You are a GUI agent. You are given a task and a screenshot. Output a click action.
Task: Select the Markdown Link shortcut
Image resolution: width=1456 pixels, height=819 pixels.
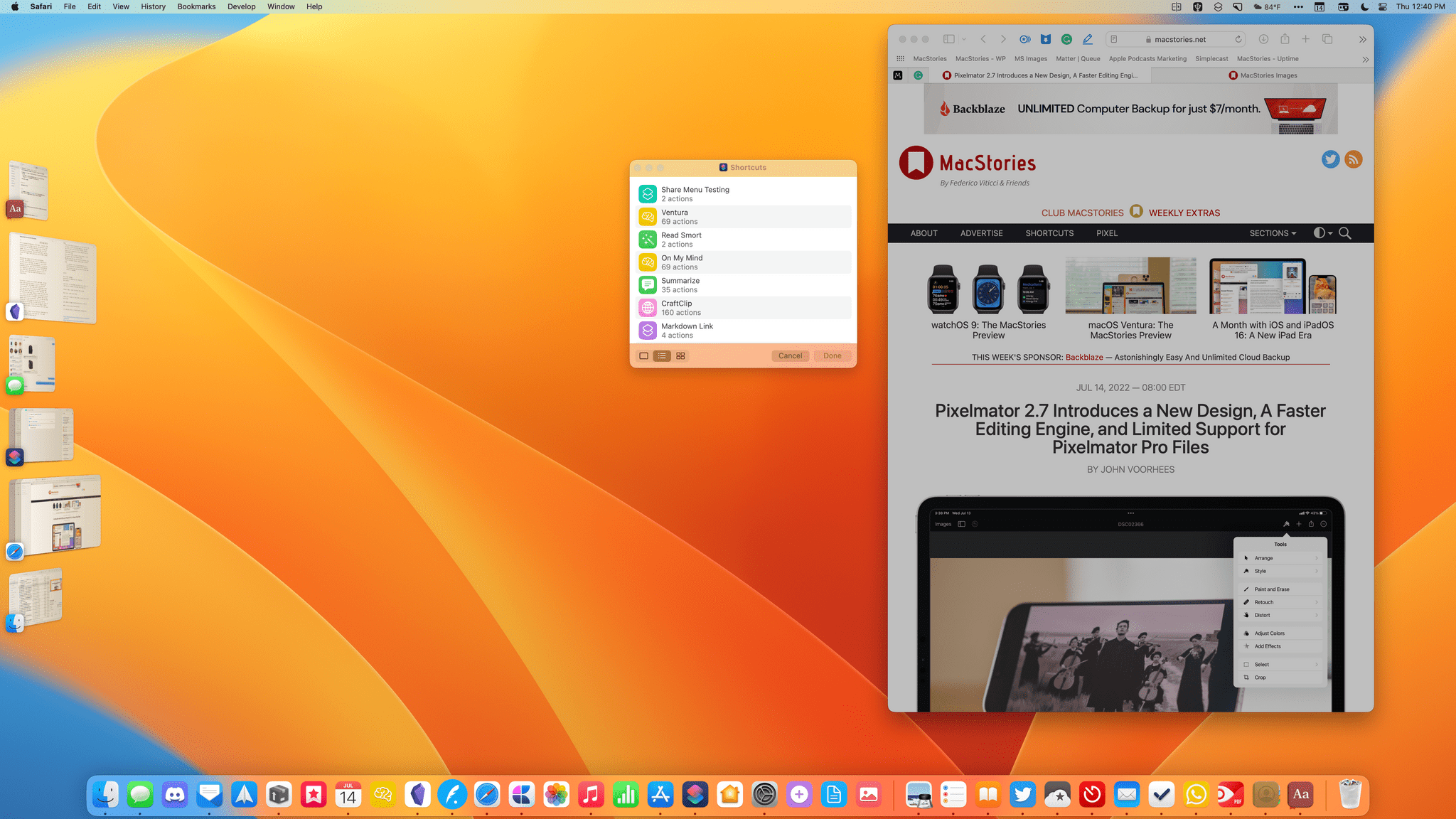coord(744,330)
